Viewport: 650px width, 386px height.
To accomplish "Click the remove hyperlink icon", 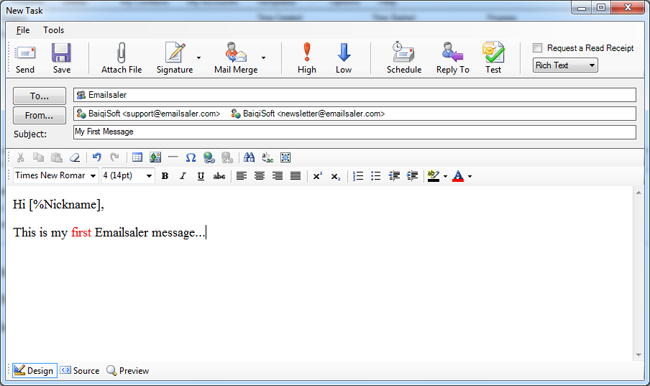I will (227, 158).
